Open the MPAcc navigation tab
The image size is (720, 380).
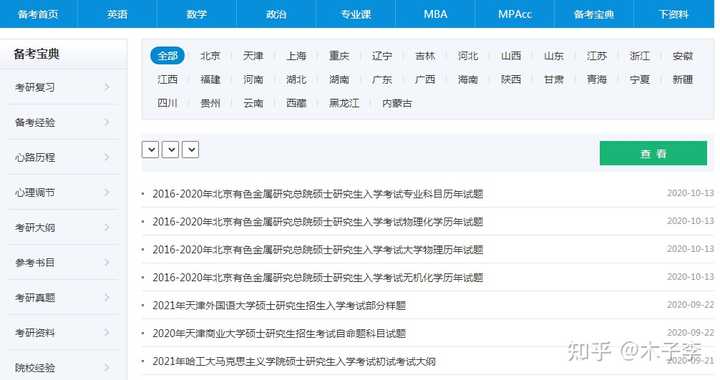pos(515,14)
